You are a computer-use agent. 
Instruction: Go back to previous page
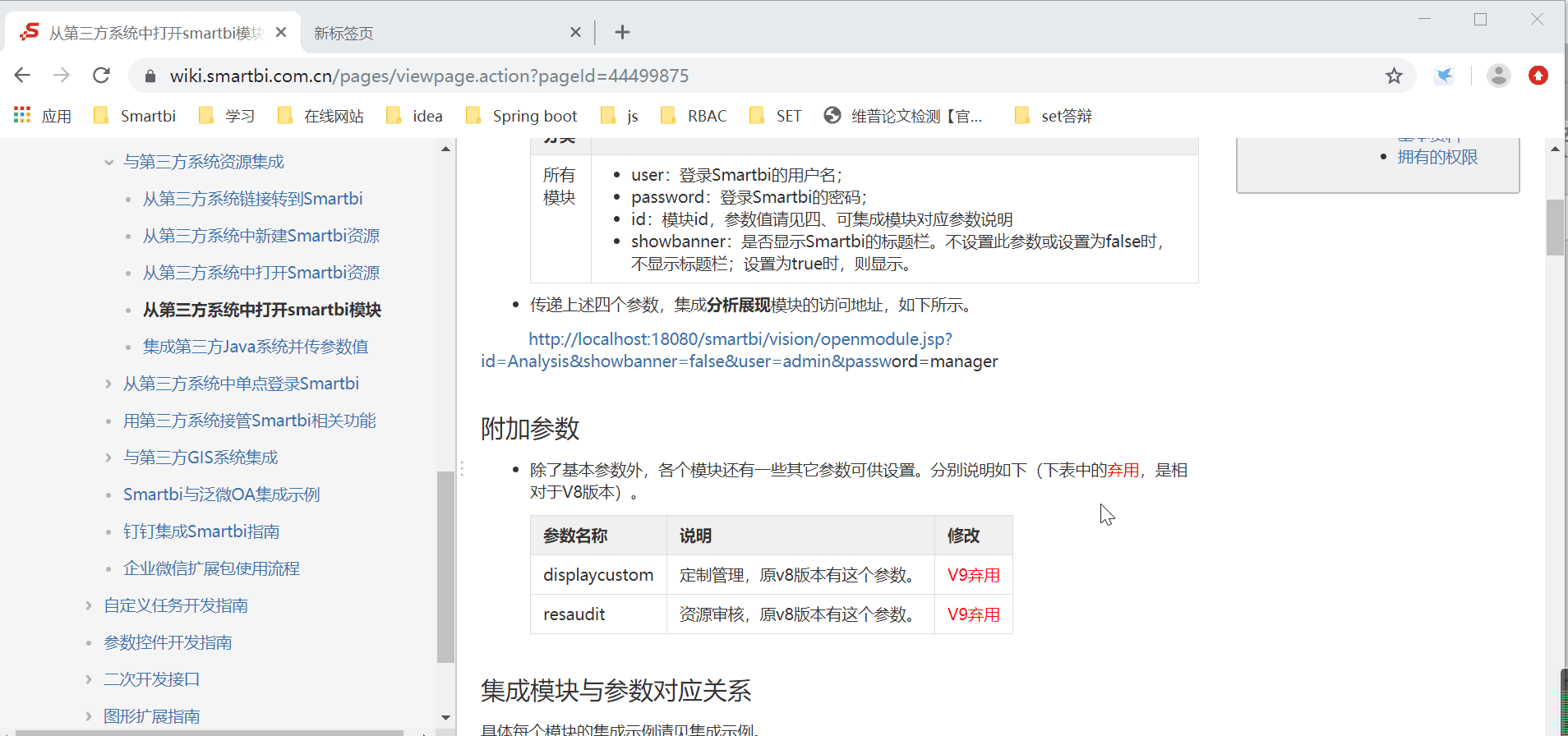(22, 76)
